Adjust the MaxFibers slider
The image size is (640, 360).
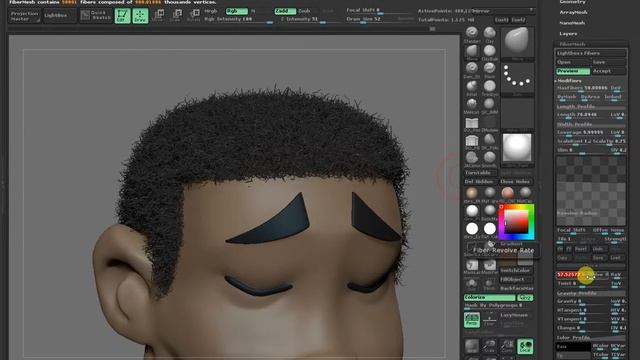pos(582,88)
